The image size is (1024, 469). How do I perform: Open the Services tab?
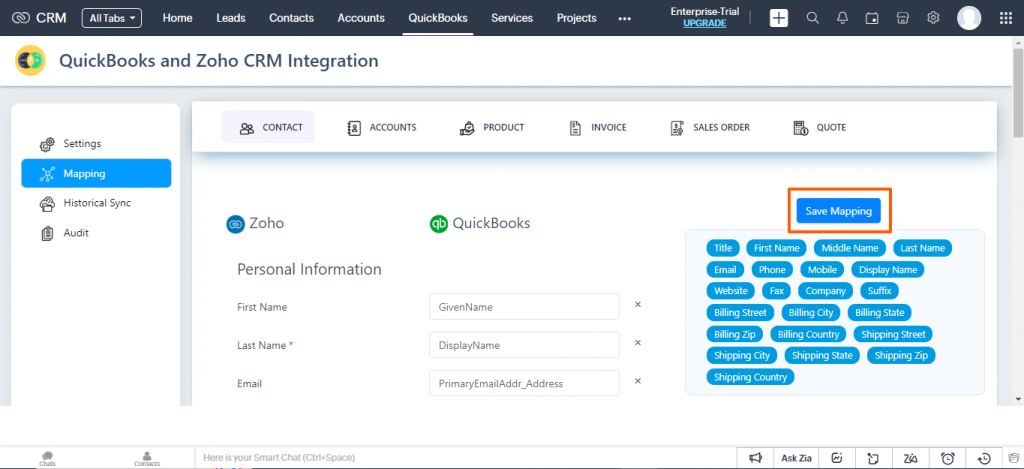pos(512,18)
